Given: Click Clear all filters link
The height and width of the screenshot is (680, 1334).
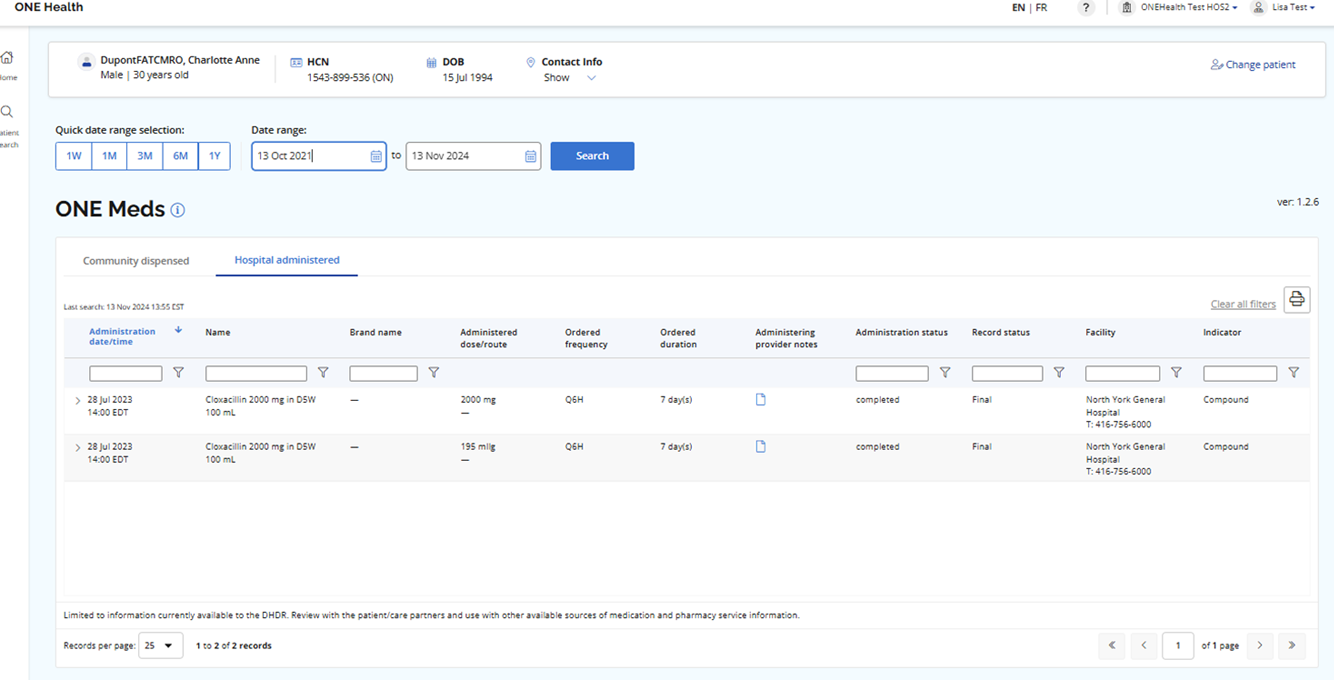Looking at the screenshot, I should tap(1243, 304).
